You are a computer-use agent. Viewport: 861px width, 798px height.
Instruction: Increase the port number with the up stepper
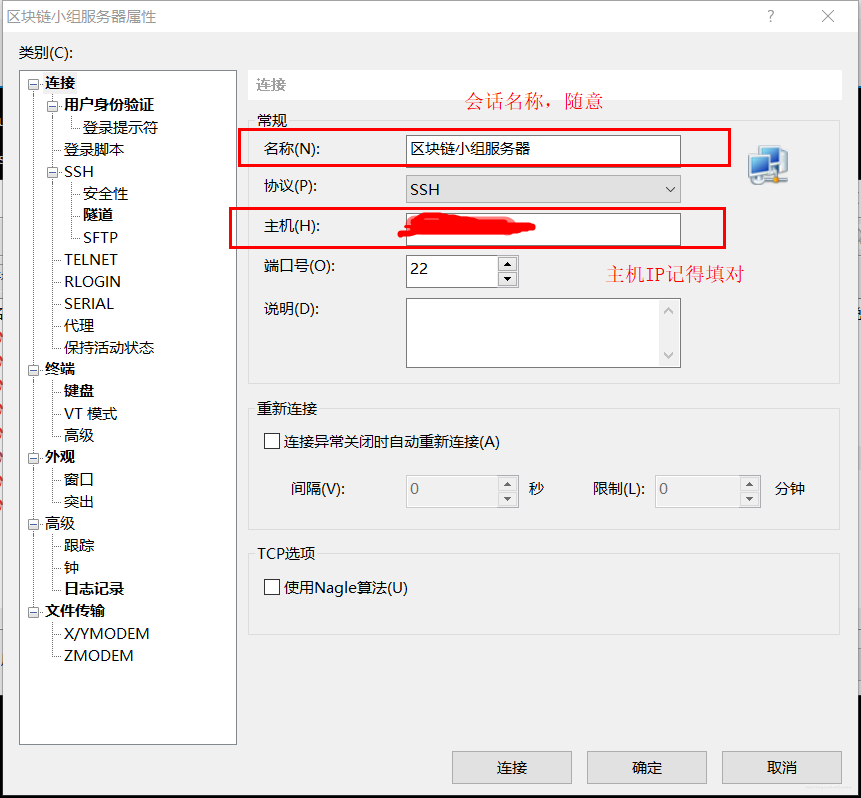[507, 262]
